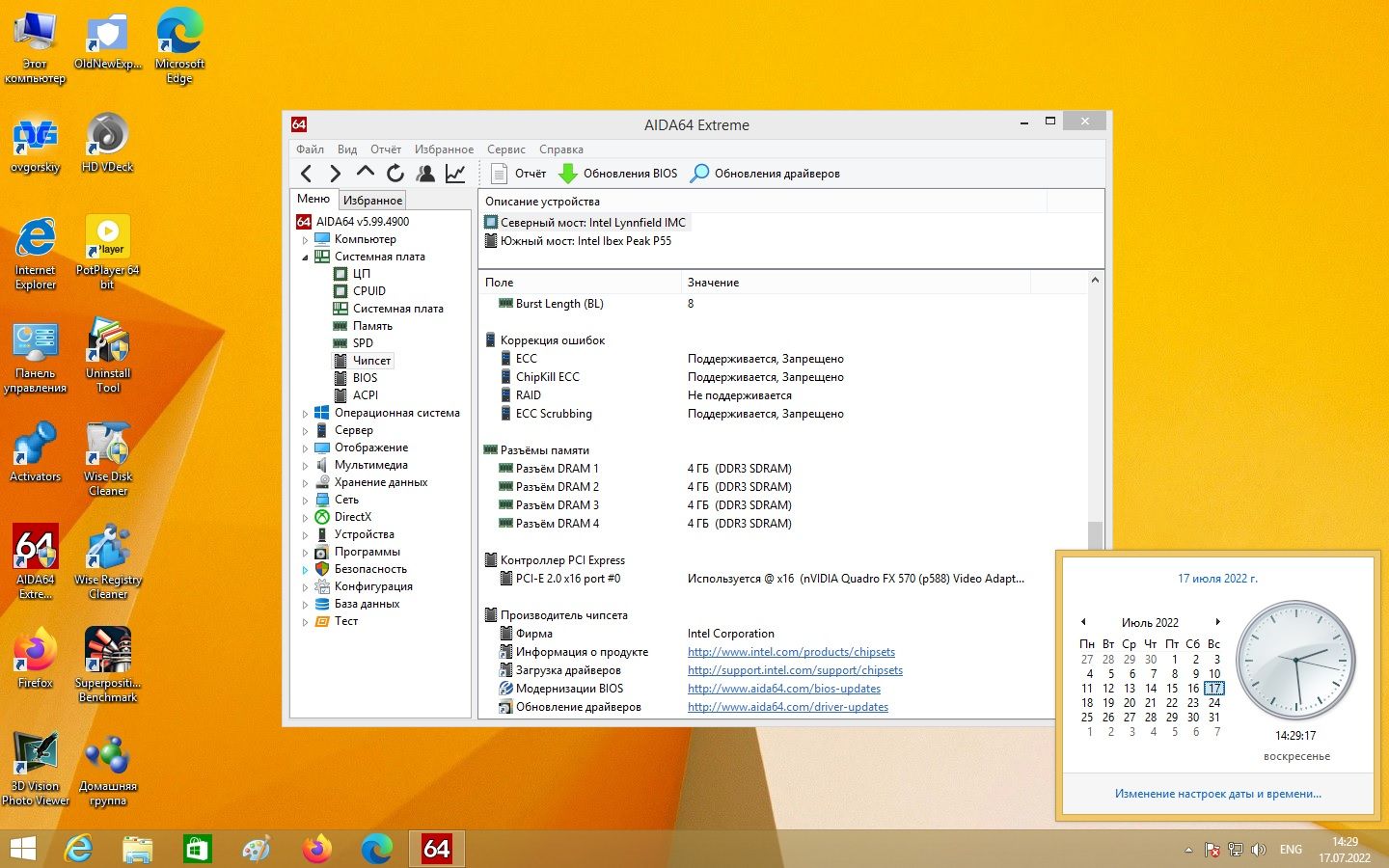Click Обновления BIOS toolbar button
The height and width of the screenshot is (868, 1389).
click(x=618, y=174)
